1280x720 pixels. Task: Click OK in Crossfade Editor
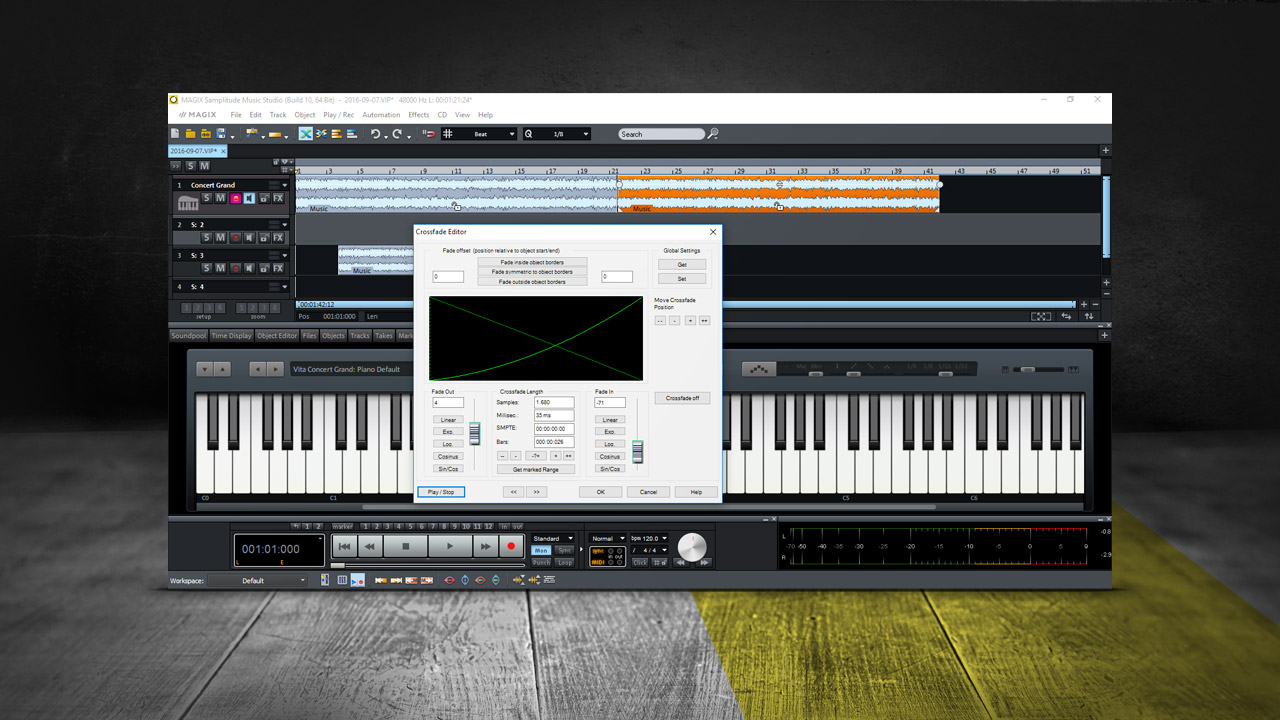600,492
